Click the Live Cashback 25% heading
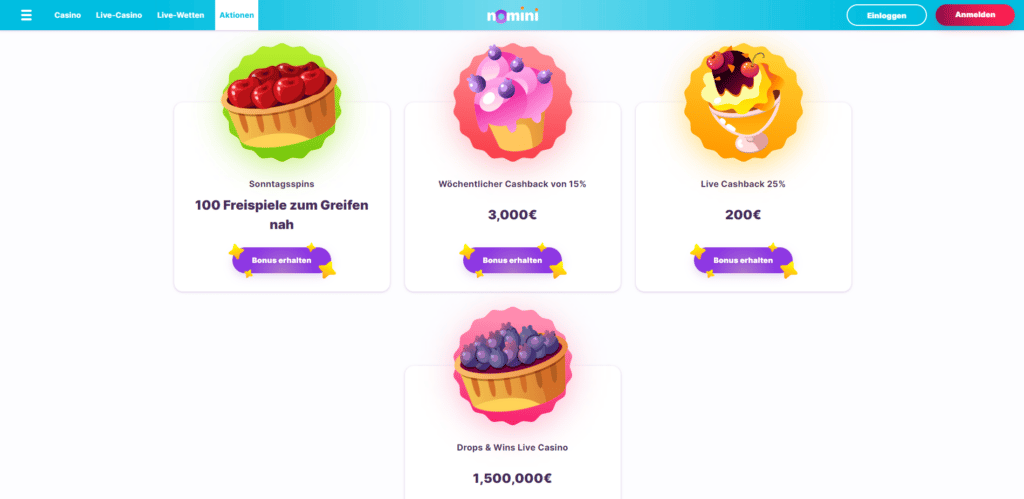The image size is (1024, 499). pos(743,184)
